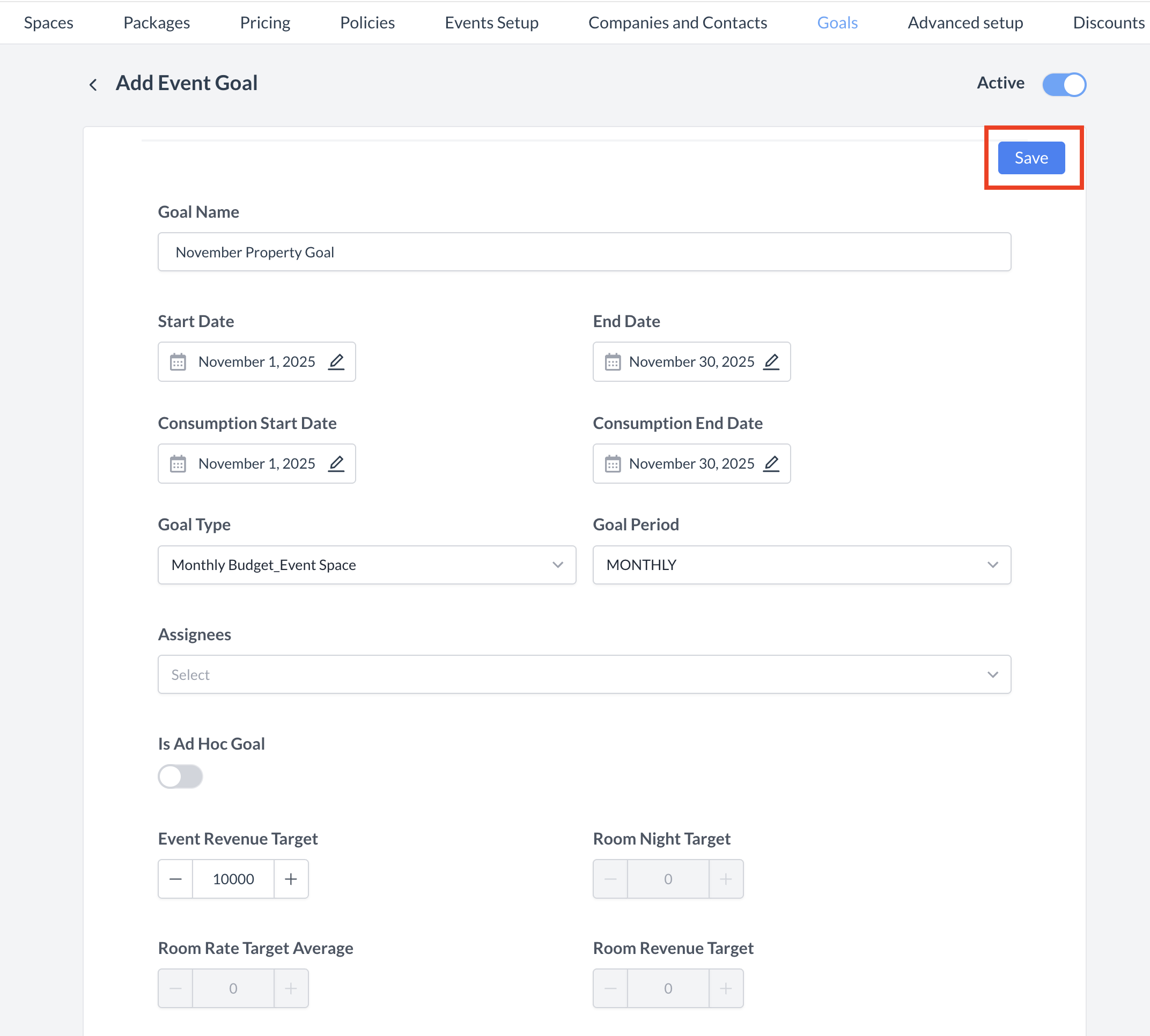Screen dimensions: 1150x1036
Task: Click the Start Date calendar icon
Action: (x=178, y=362)
